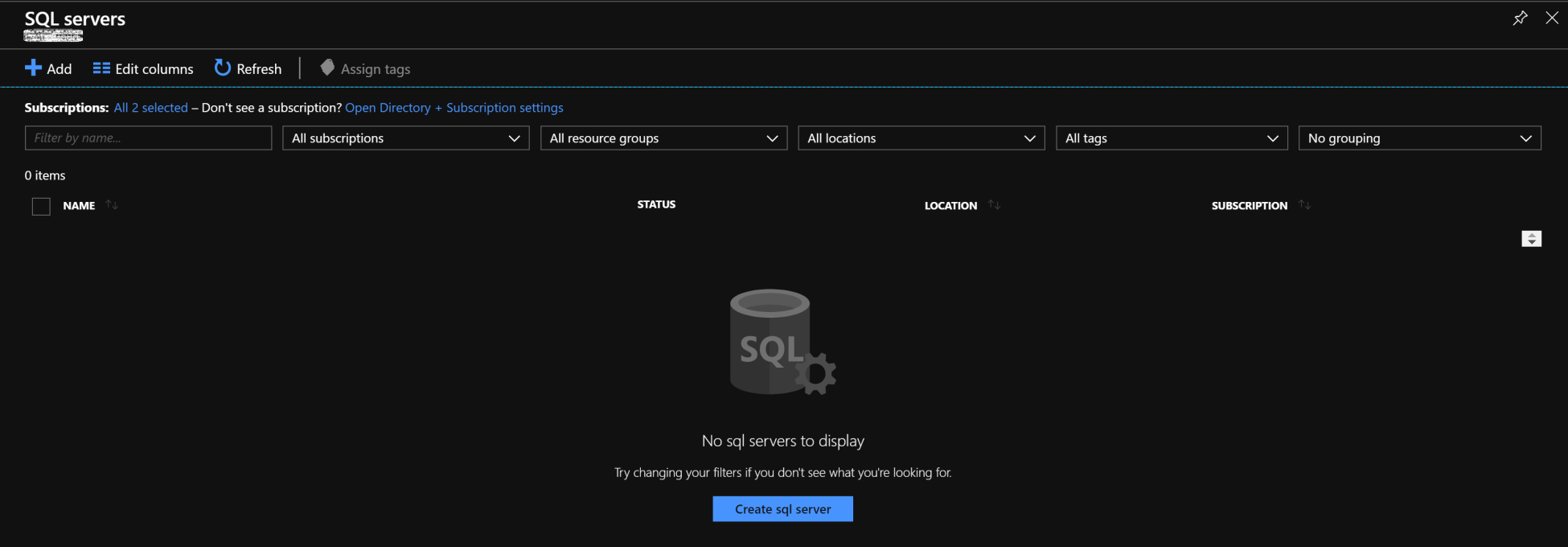The width and height of the screenshot is (1568, 547).
Task: Refresh the SQL servers list
Action: [x=248, y=69]
